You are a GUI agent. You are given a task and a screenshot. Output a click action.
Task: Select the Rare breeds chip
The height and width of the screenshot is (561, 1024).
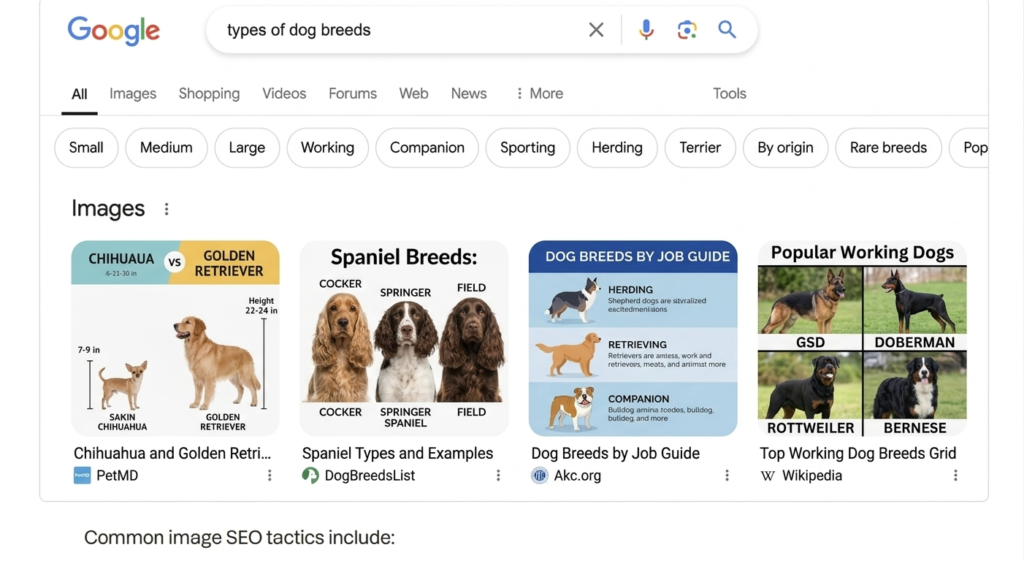[x=888, y=148]
